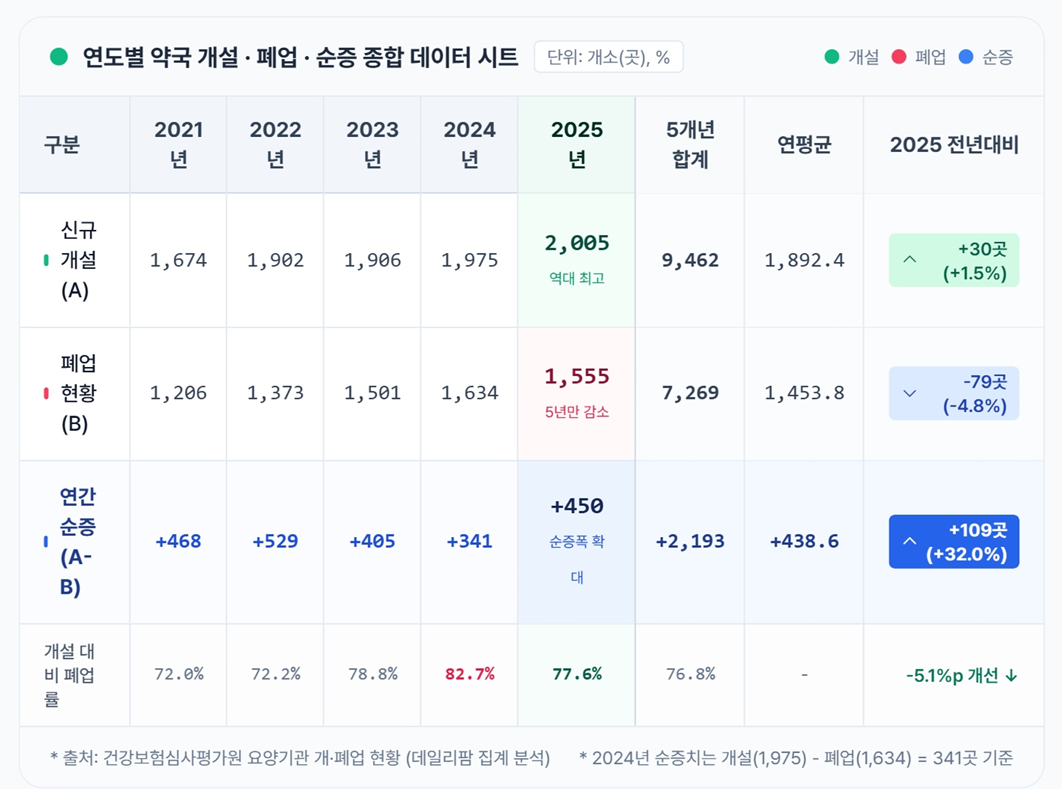Click the footnote about 2024년 순증치

[x=796, y=758]
